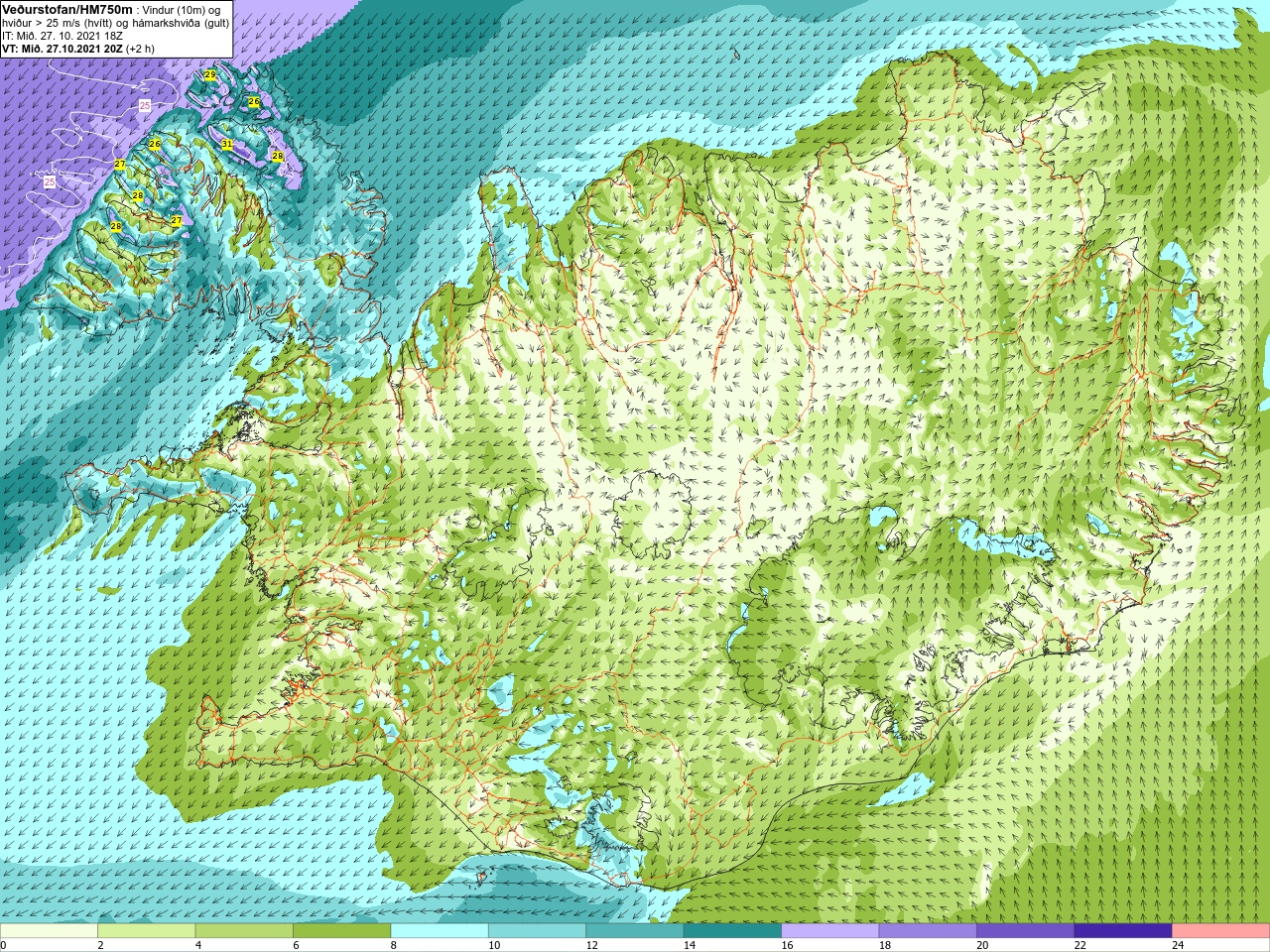Click the legend scale number 6
Viewport: 1270px width, 952px height.
pos(296,945)
